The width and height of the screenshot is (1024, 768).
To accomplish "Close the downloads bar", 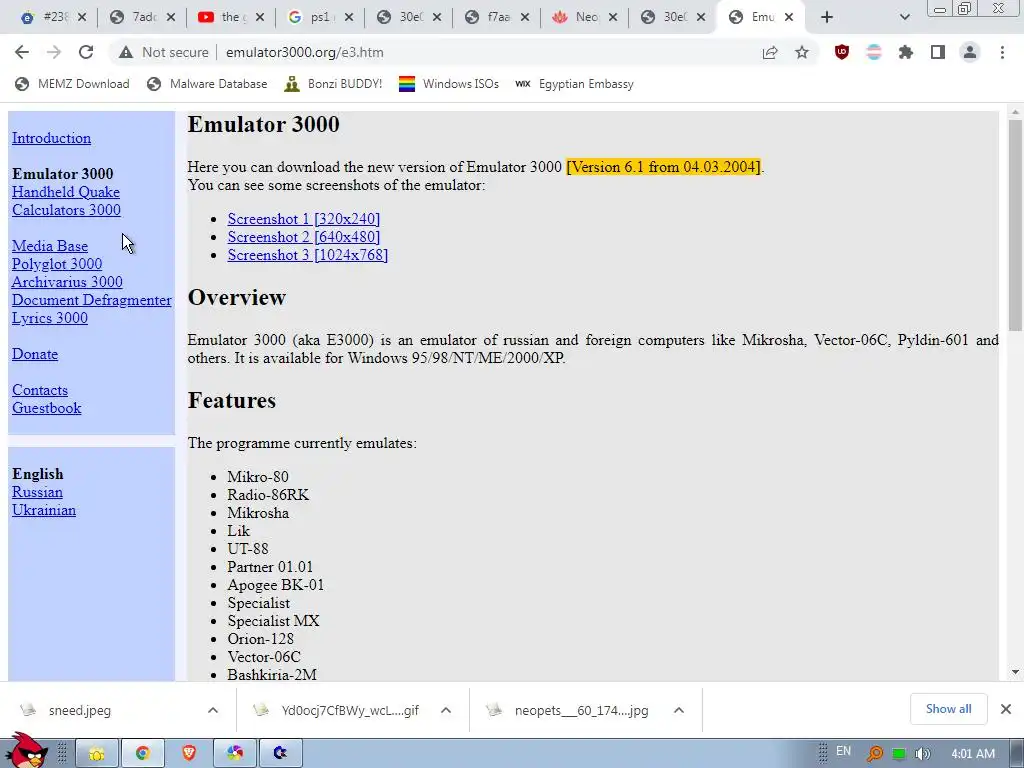I will (1006, 709).
